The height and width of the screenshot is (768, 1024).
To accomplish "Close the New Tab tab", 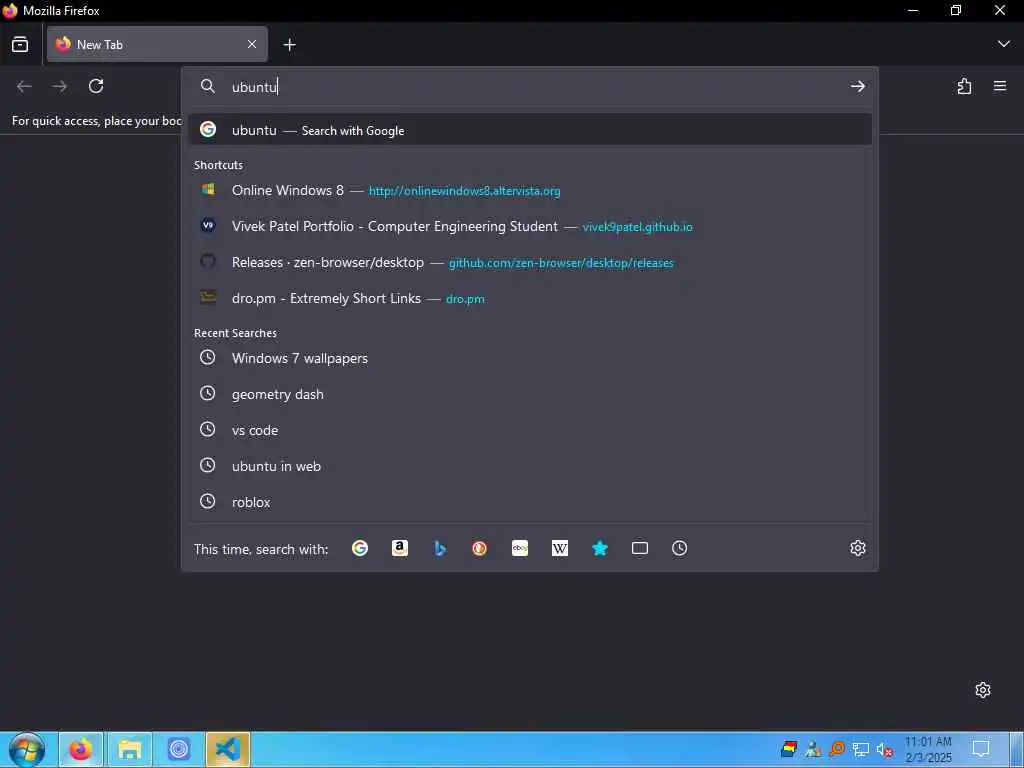I will pyautogui.click(x=252, y=44).
